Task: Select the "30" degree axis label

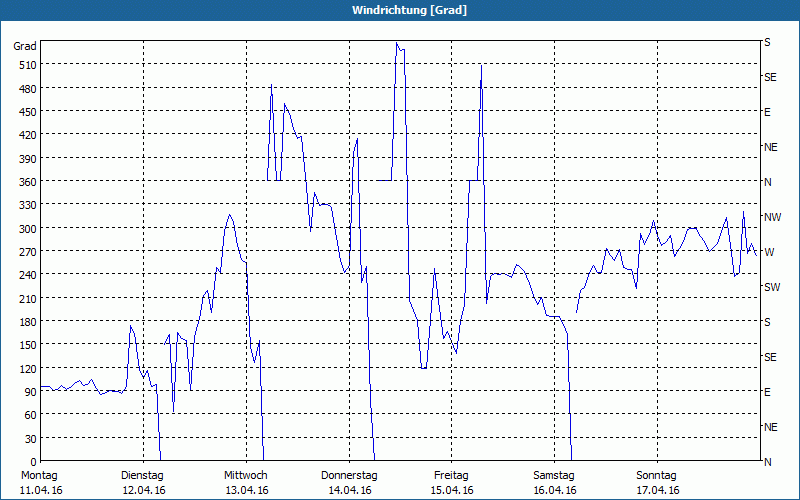Action: 31,439
